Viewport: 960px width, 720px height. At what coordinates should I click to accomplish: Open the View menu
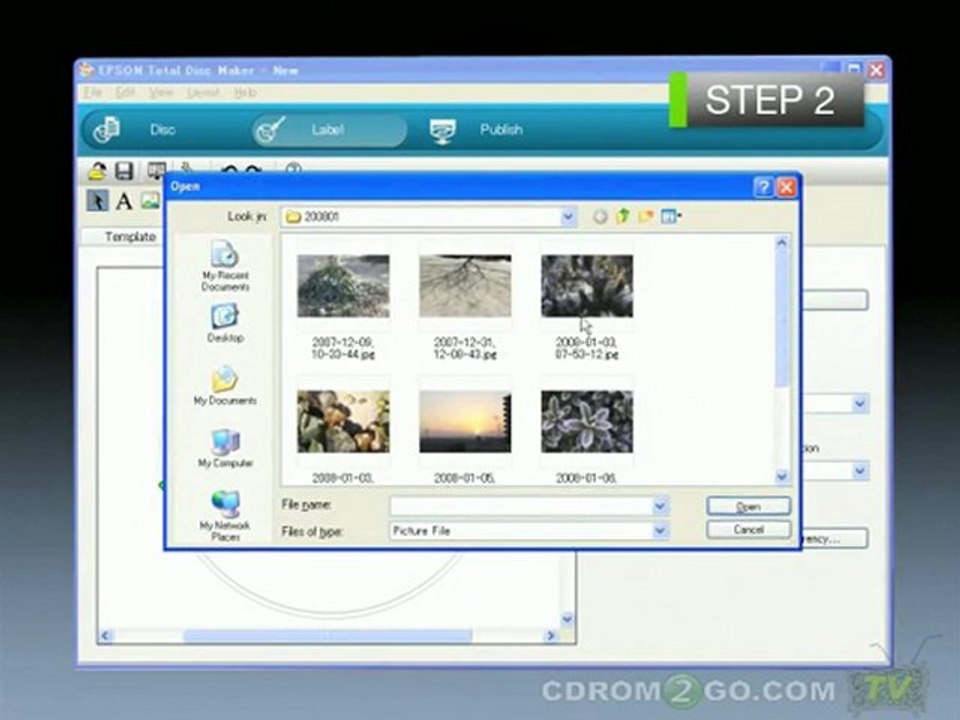(161, 92)
